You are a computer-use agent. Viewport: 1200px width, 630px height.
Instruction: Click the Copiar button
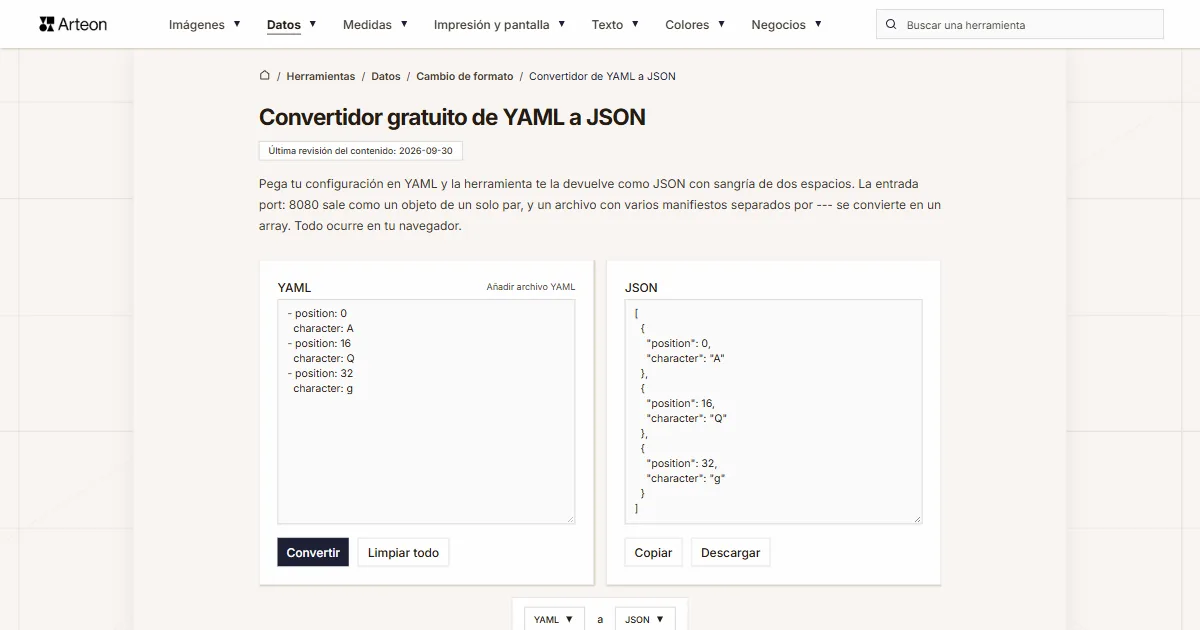(x=653, y=552)
